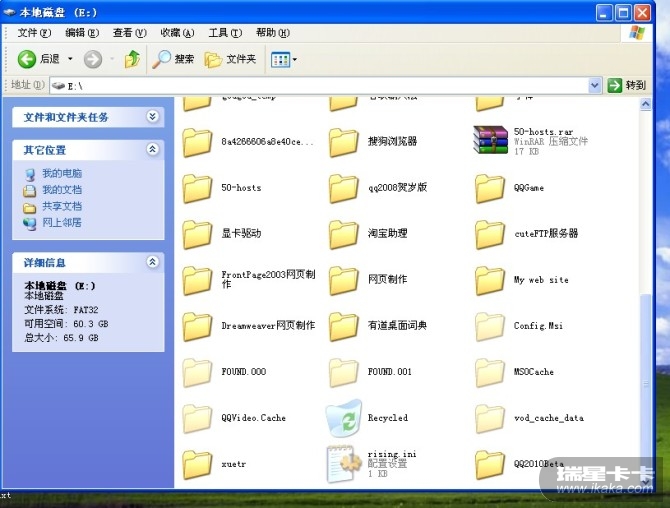
Task: Open the Views mode dropdown button
Action: pyautogui.click(x=284, y=59)
